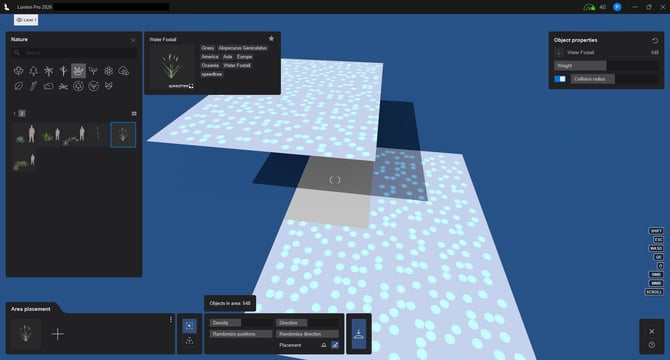The width and height of the screenshot is (670, 360).
Task: Select the sprout plants category icon
Action: (93, 71)
